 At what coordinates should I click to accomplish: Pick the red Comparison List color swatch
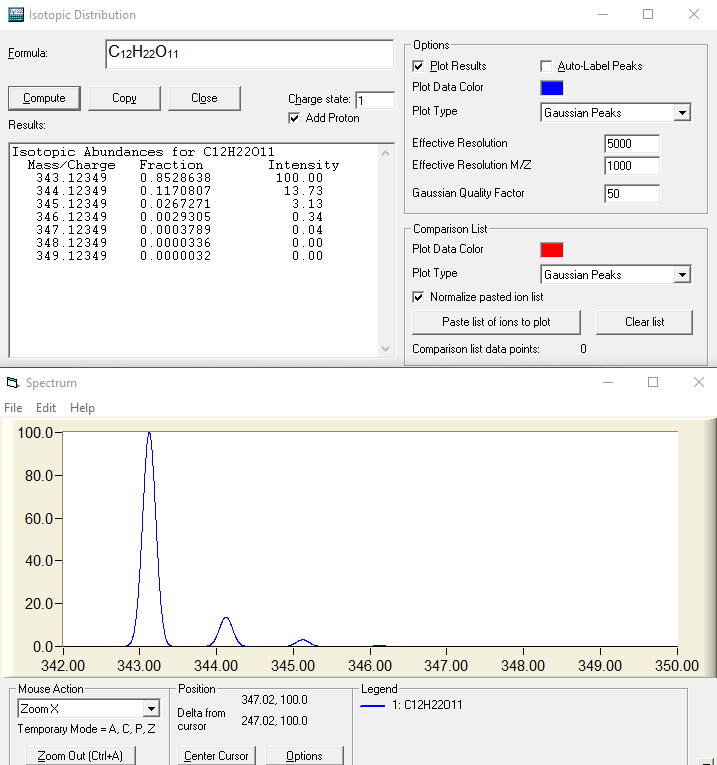click(x=552, y=250)
